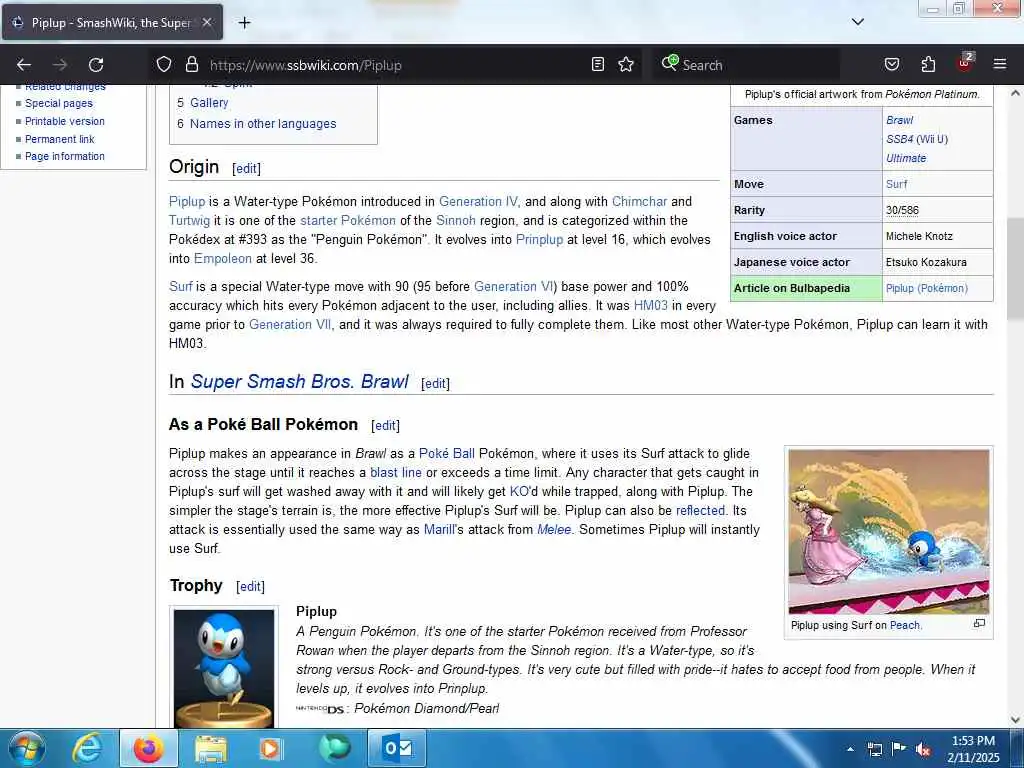
Task: Edit As a Poké Ball Pokémon section
Action: [x=385, y=426]
